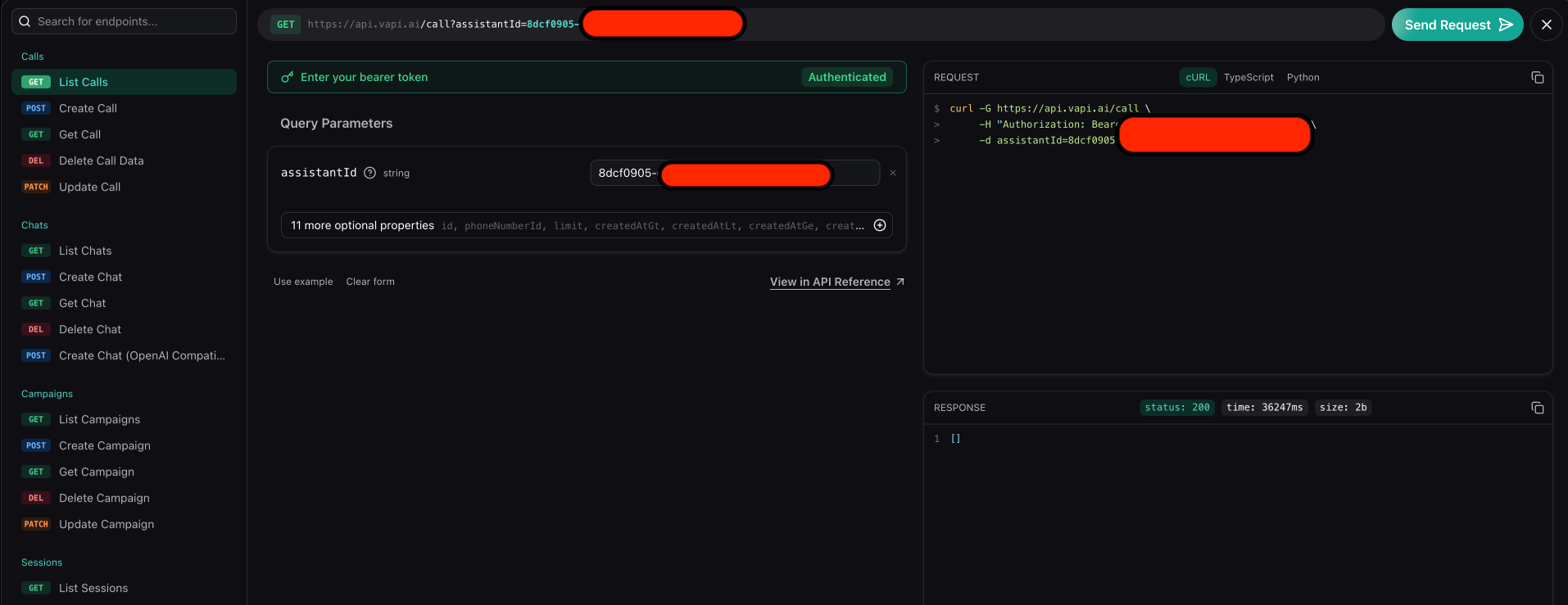Click the Campaigns section heading
This screenshot has width=1568, height=605.
click(47, 394)
